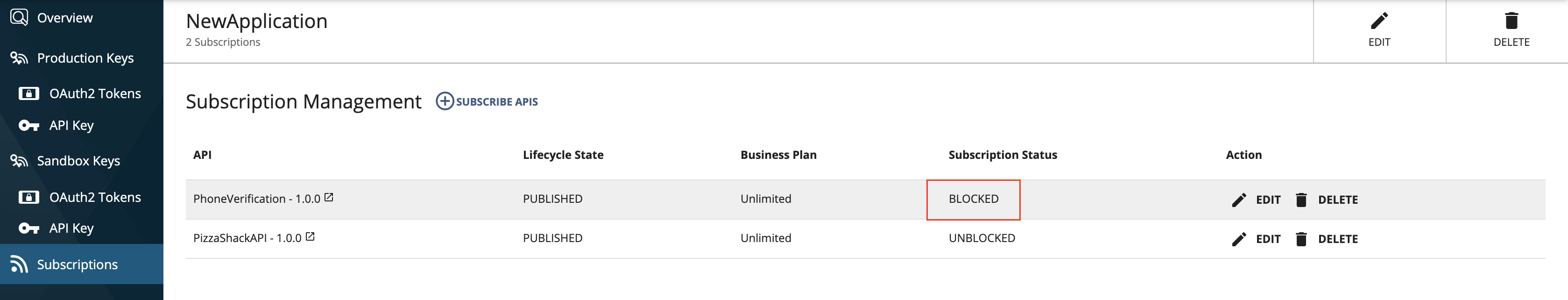
Task: Click the BLOCKED subscription status cell
Action: coord(973,199)
